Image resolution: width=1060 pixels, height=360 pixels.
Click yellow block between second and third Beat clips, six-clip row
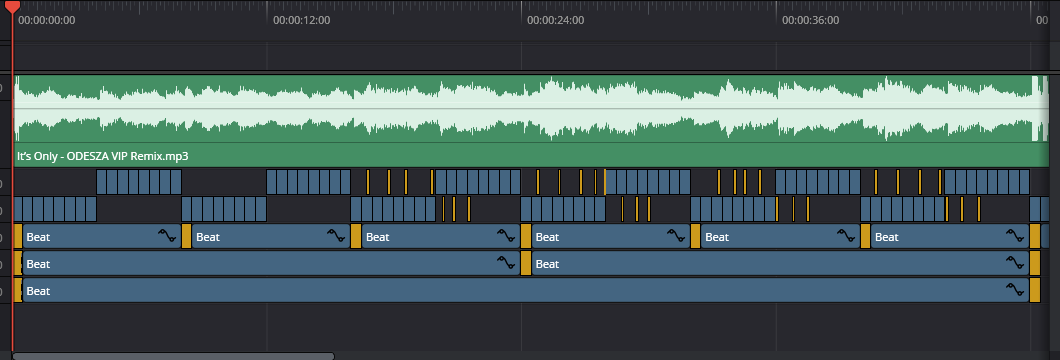tap(356, 236)
